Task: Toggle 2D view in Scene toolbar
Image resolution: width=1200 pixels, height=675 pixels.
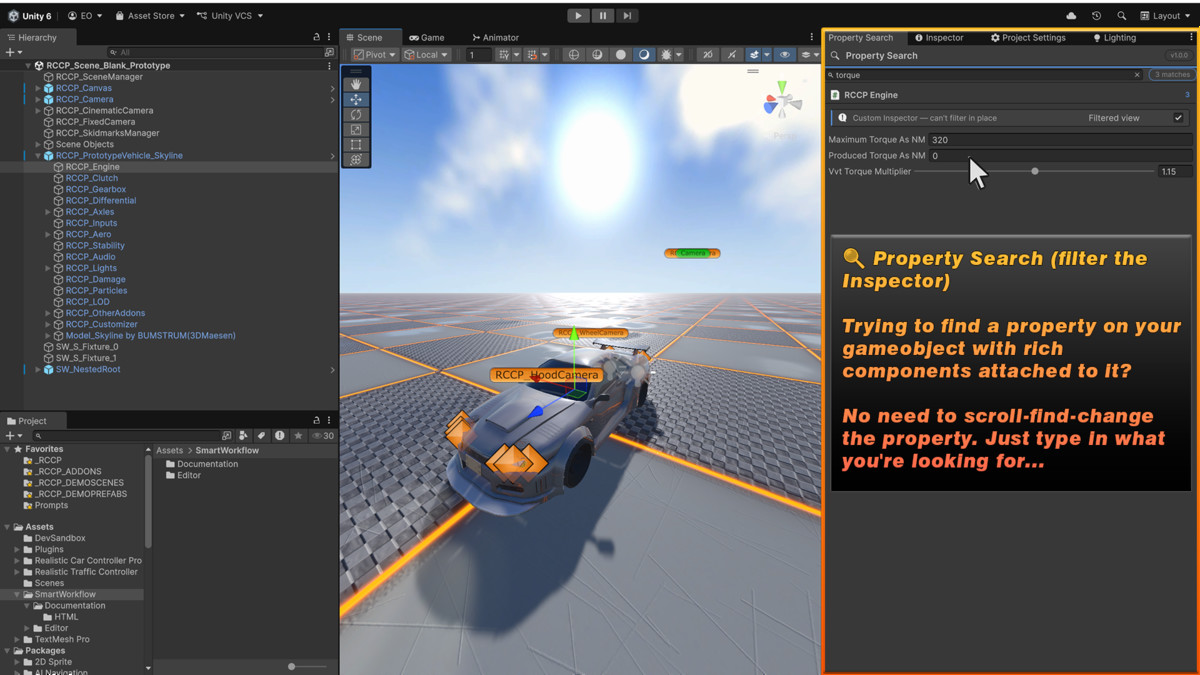Action: pos(708,55)
